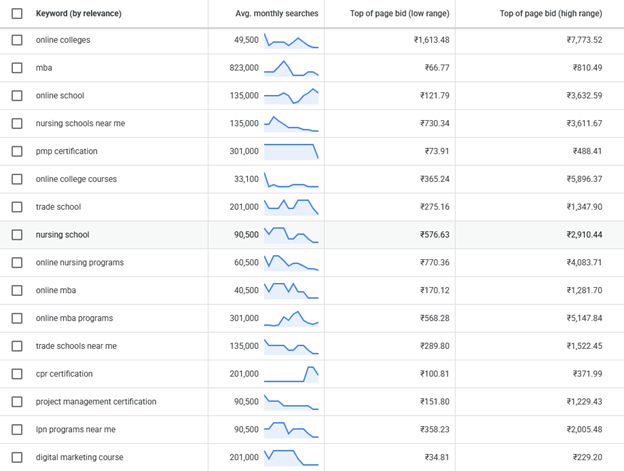
Task: Select the 'online colleges' row checkbox
Action: tap(17, 40)
